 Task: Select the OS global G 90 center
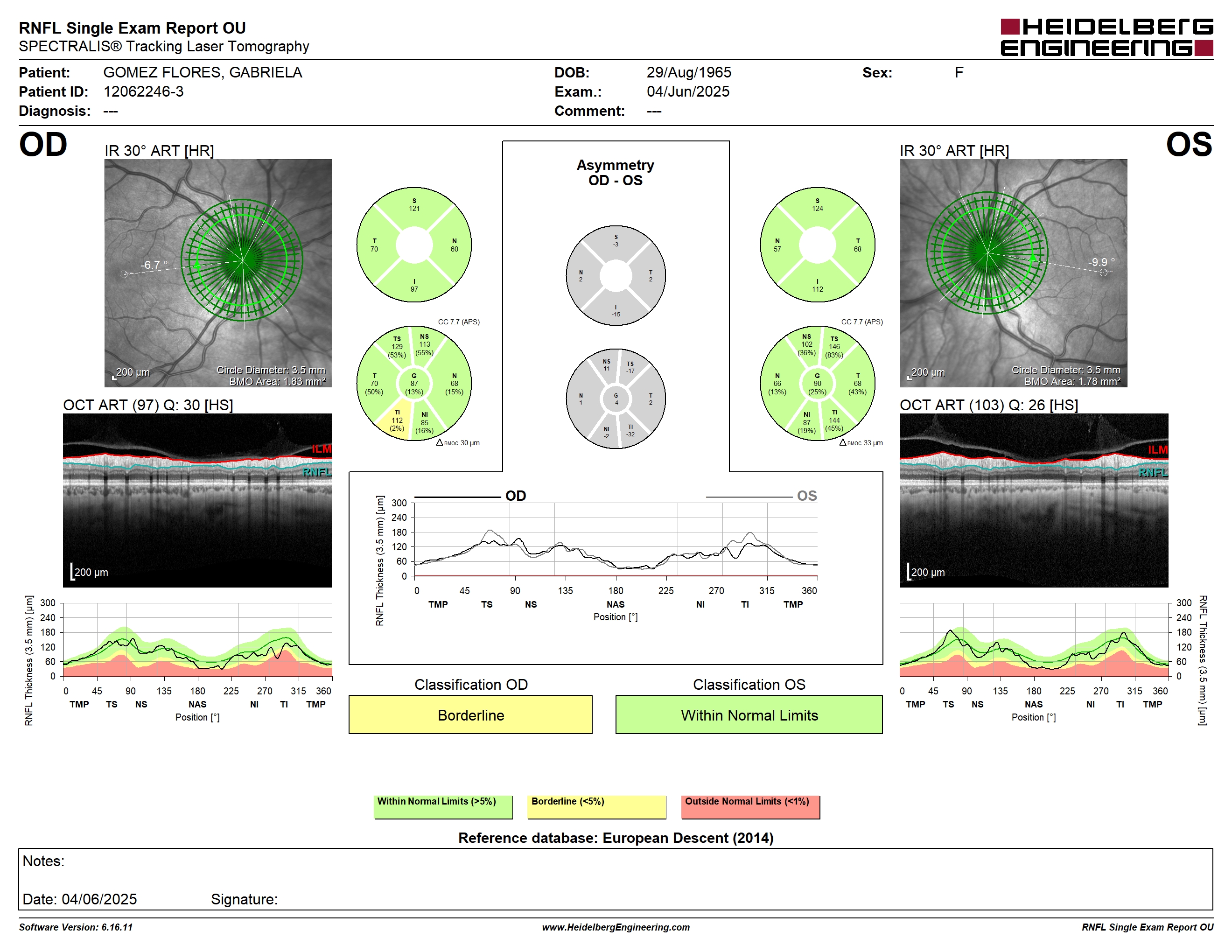click(818, 384)
